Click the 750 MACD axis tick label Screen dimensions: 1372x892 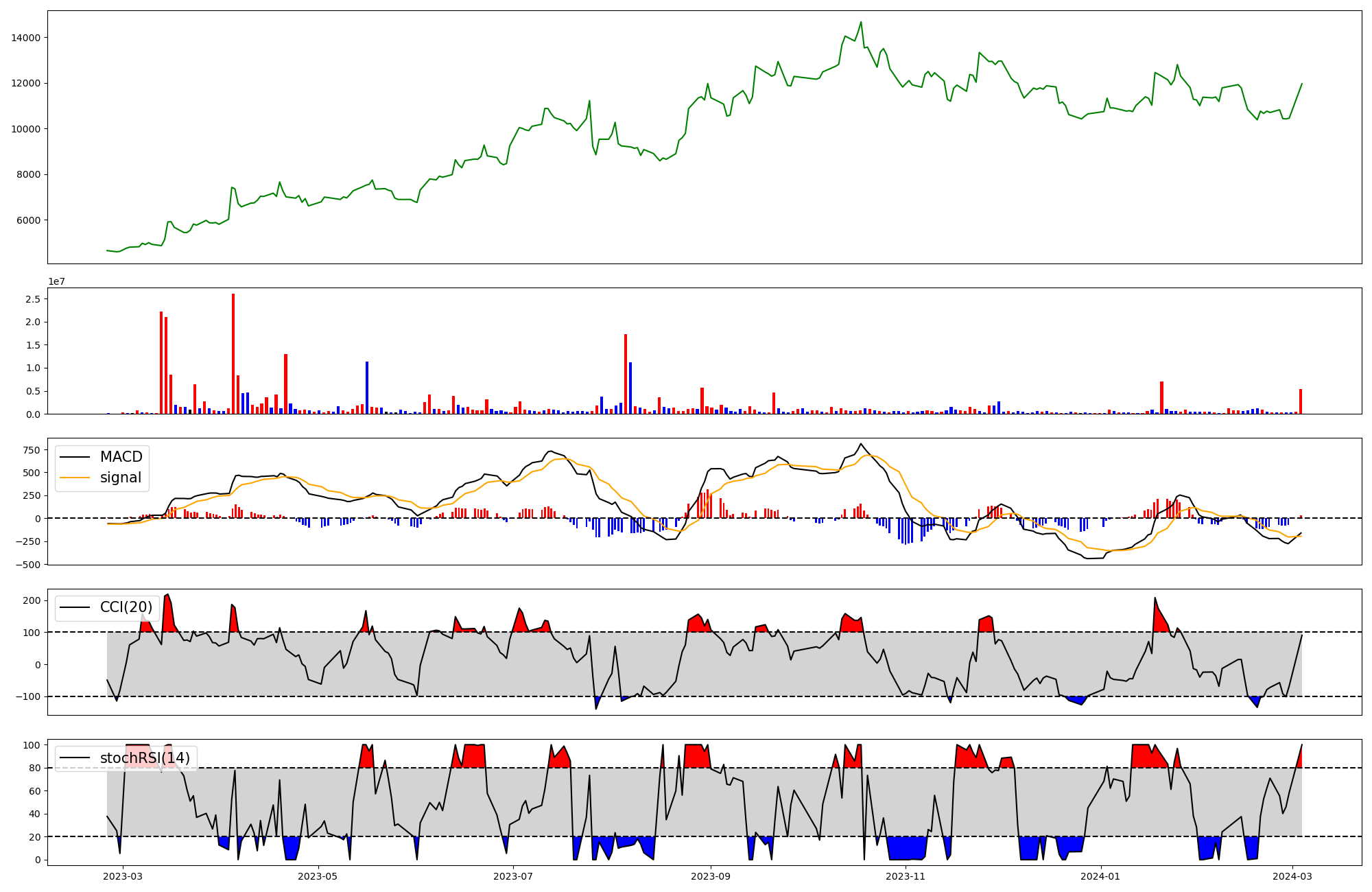(32, 450)
